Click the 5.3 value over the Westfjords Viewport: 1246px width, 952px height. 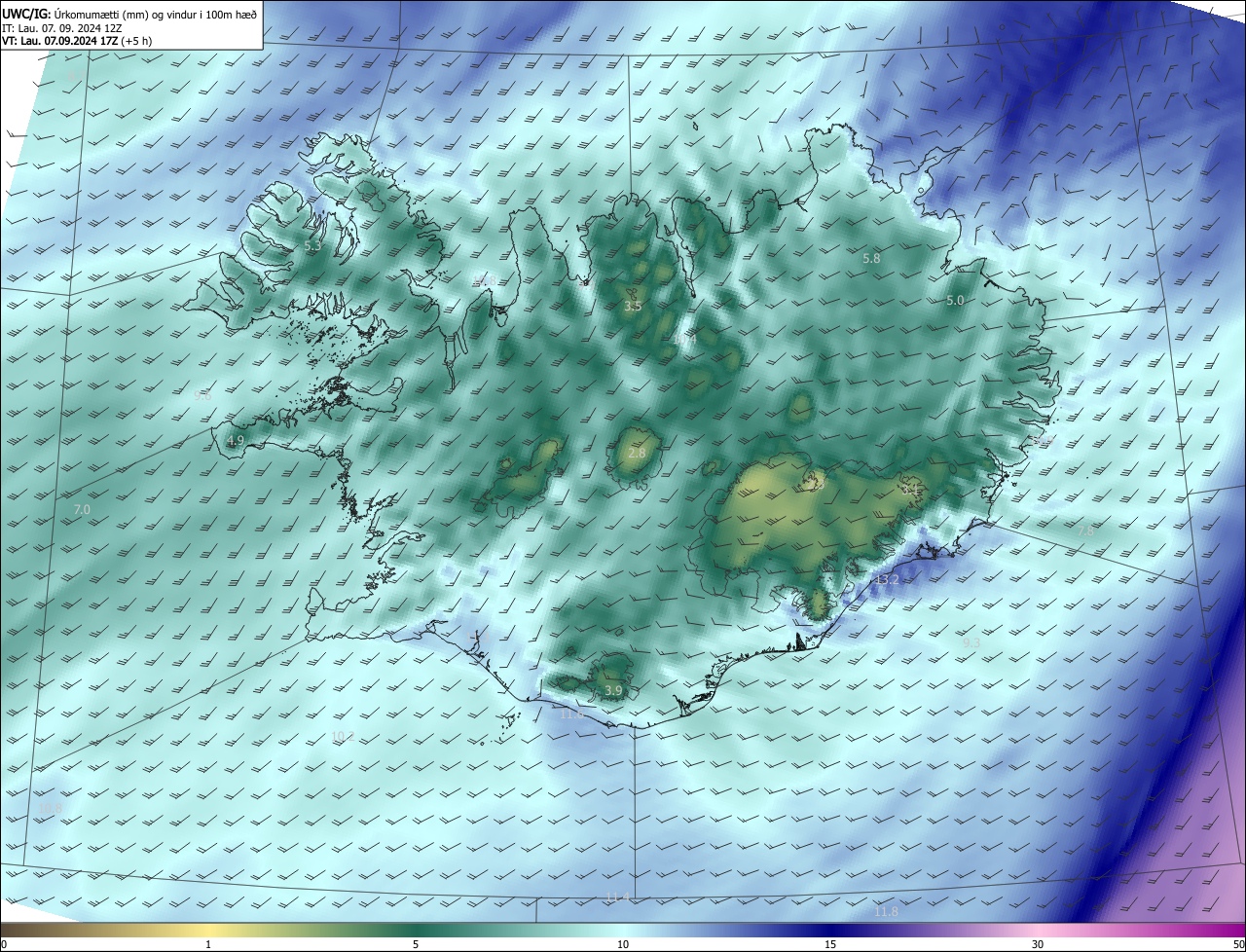[x=312, y=247]
